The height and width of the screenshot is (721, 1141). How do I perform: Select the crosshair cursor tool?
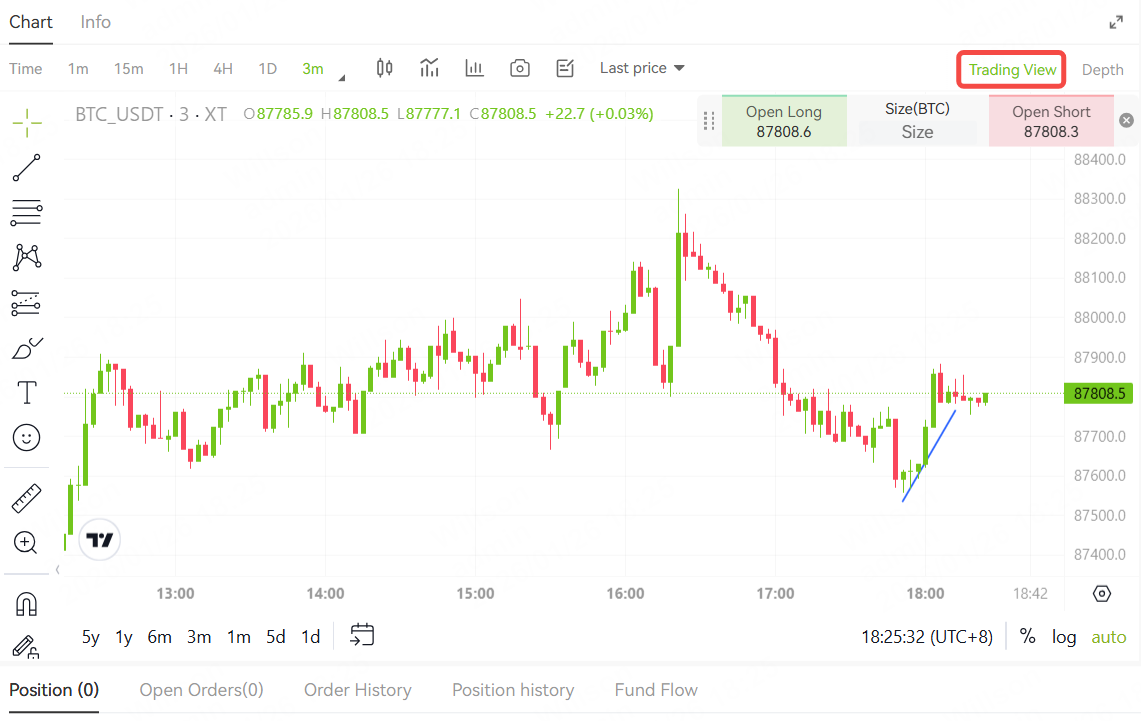point(27,122)
